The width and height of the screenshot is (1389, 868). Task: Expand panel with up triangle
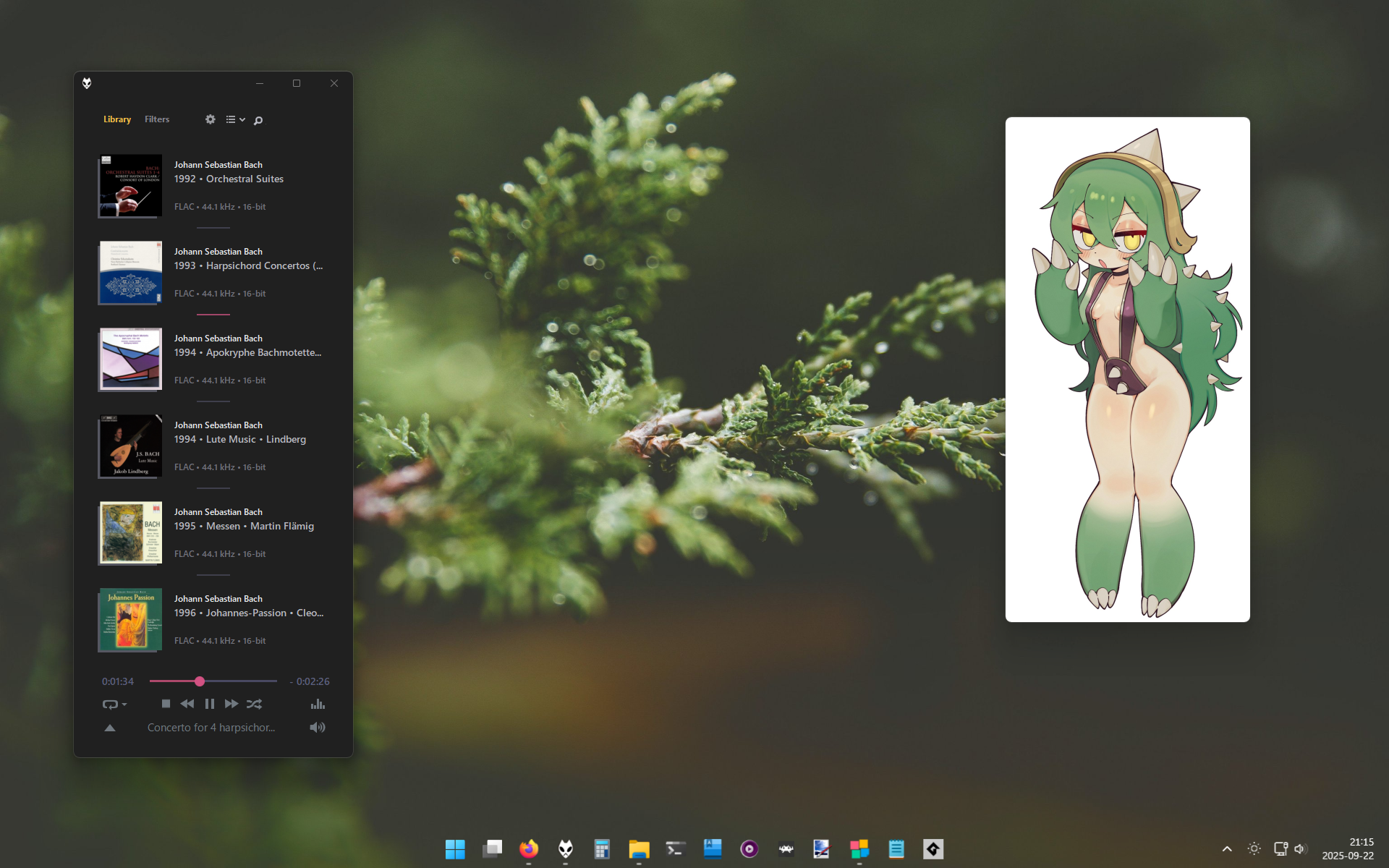[x=110, y=728]
